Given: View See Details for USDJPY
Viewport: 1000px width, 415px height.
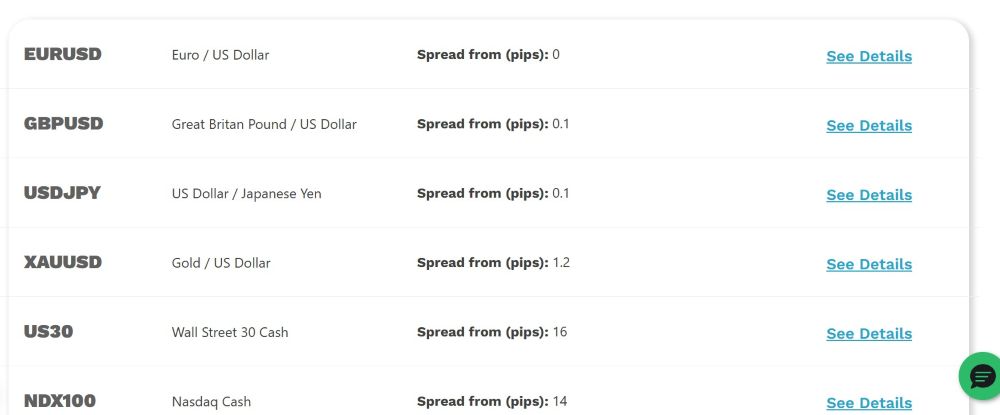Looking at the screenshot, I should 868,195.
